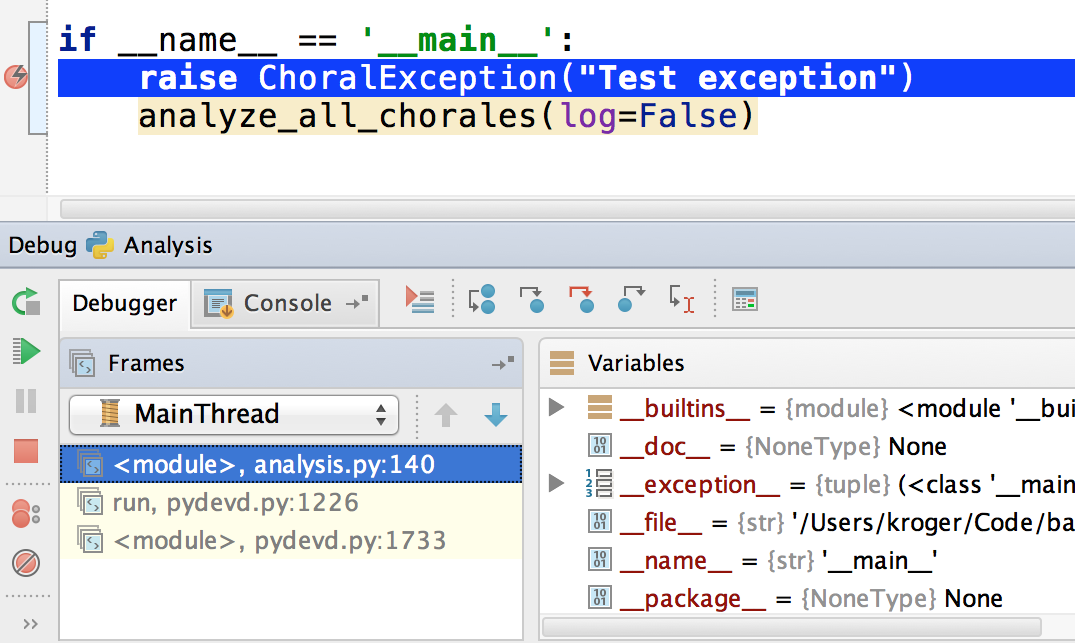Click the Rerun debug session icon
Screen dimensions: 1075x643
click(x=26, y=302)
